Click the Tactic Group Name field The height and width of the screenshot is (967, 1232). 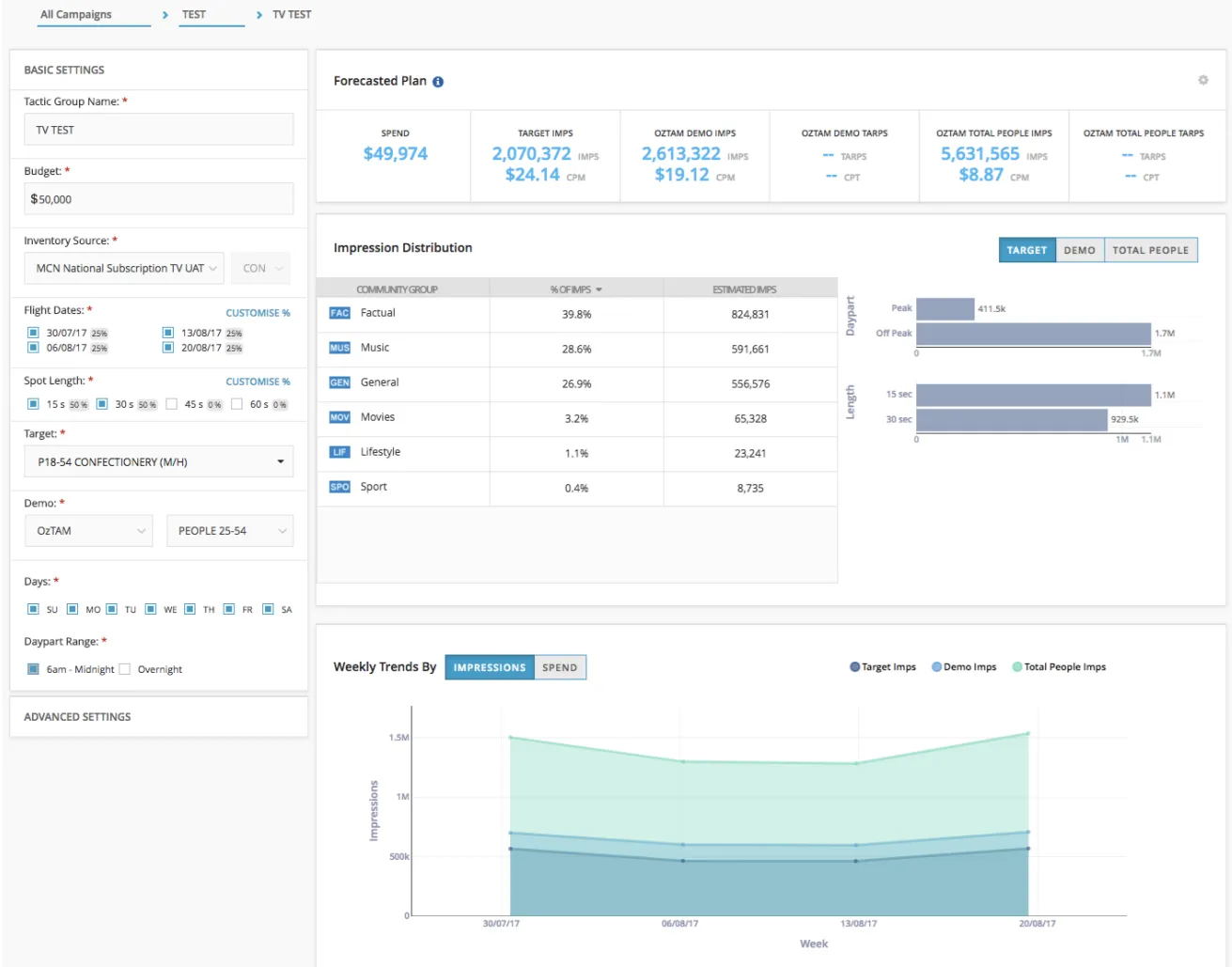pos(159,130)
